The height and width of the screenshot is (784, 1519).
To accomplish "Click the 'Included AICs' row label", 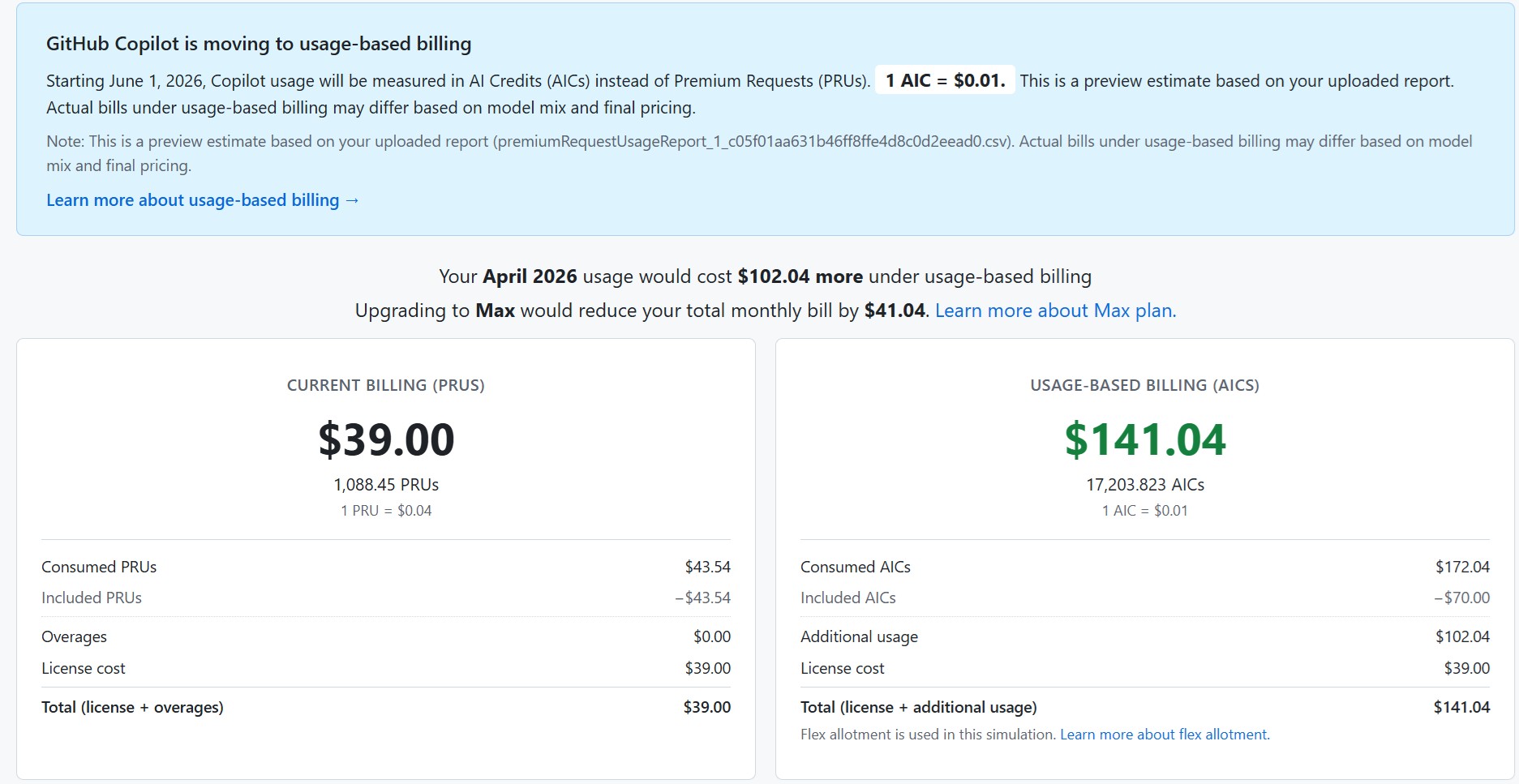I will (x=848, y=598).
